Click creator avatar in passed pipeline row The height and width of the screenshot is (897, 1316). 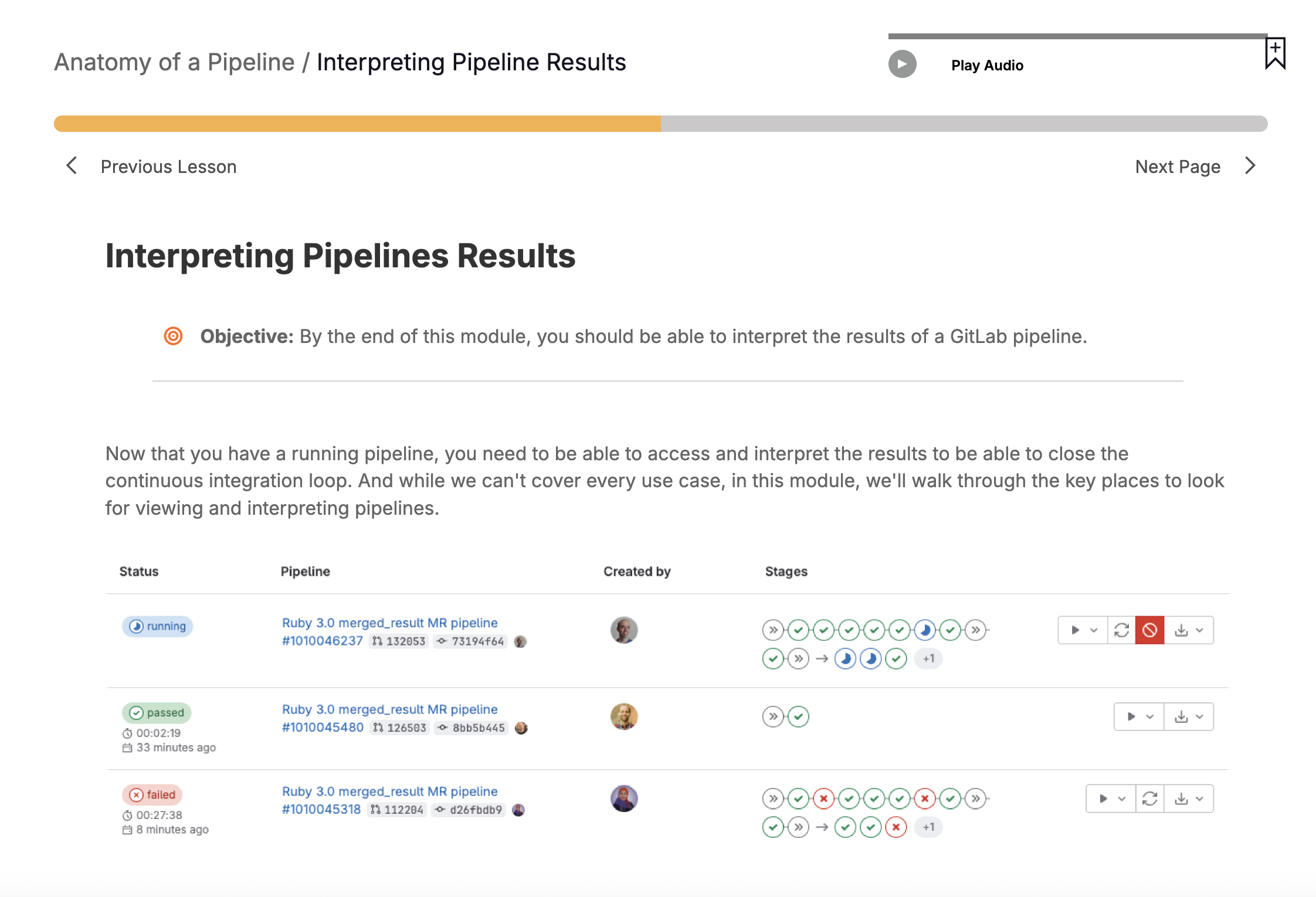point(623,716)
